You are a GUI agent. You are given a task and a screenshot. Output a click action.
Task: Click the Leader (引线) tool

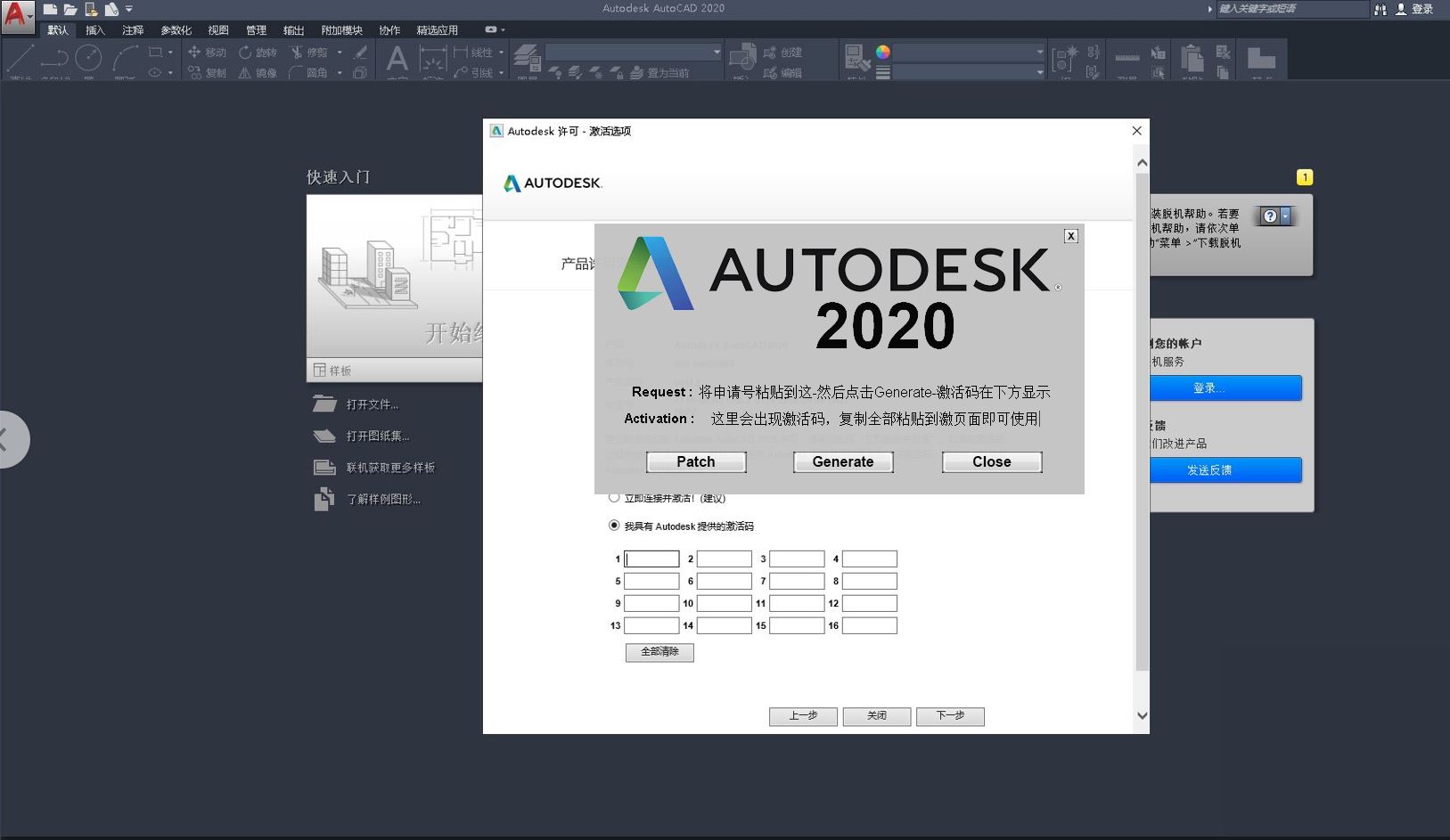pos(473,73)
